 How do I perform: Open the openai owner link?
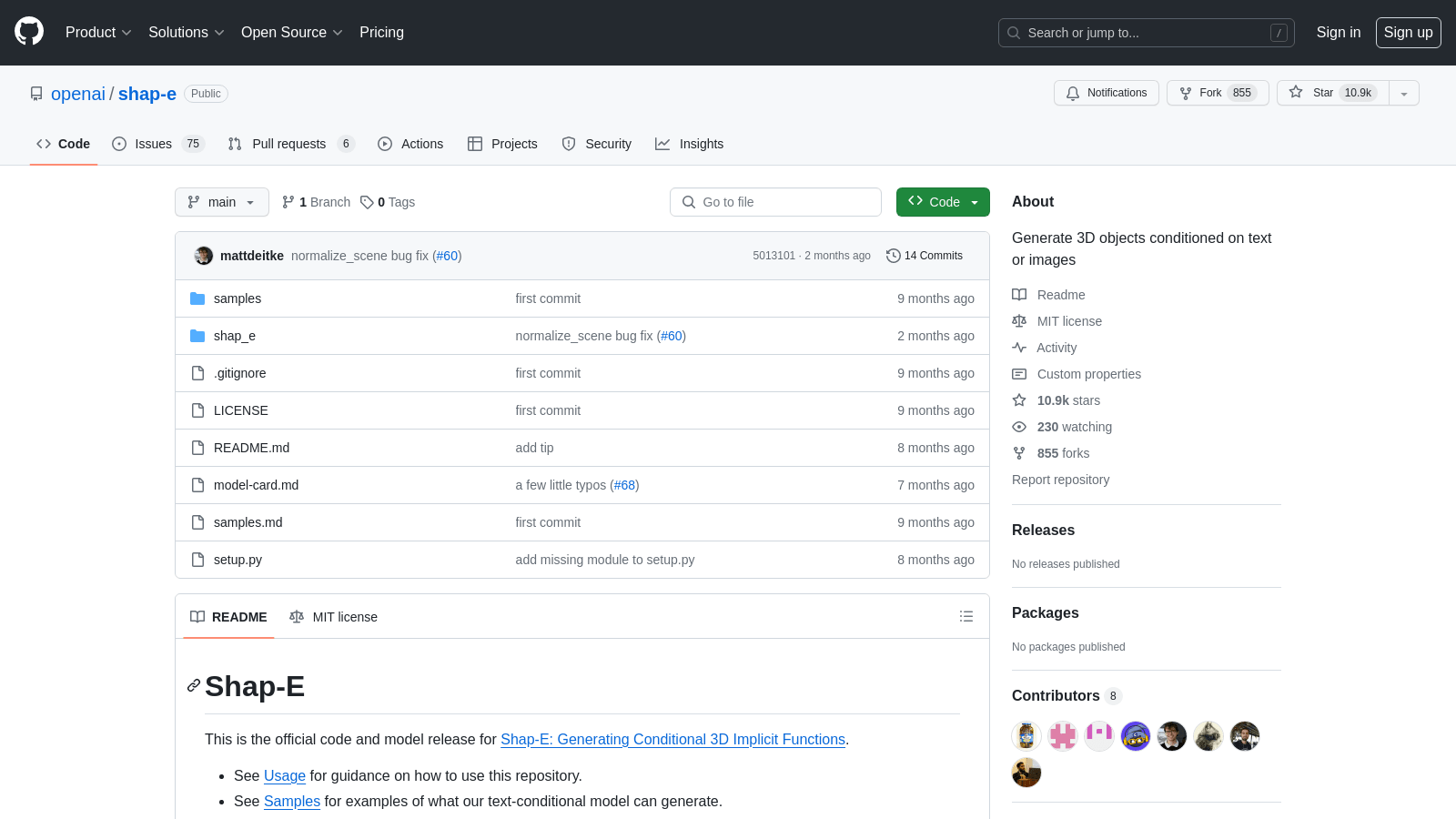click(x=78, y=94)
